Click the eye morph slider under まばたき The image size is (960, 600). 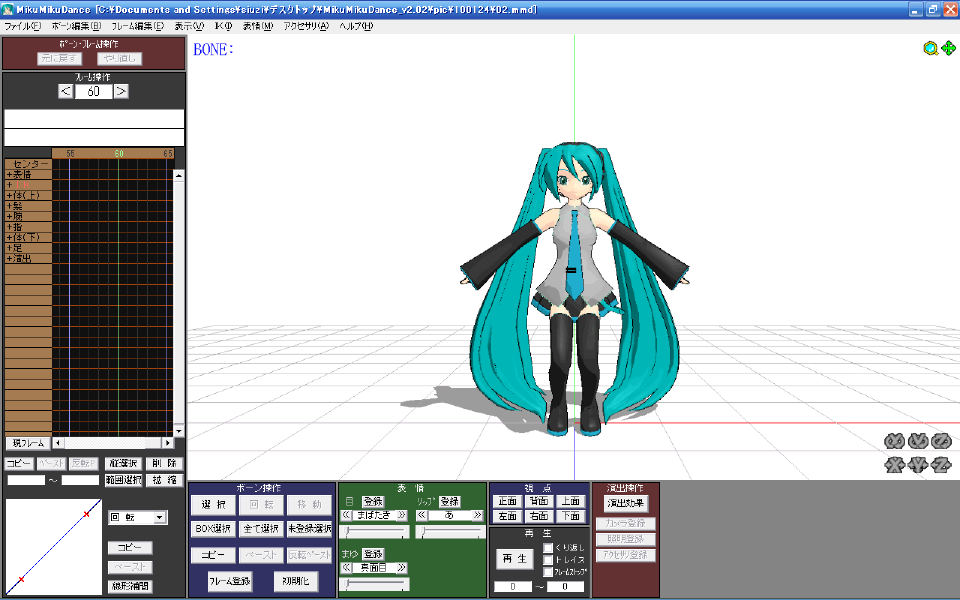tap(375, 532)
